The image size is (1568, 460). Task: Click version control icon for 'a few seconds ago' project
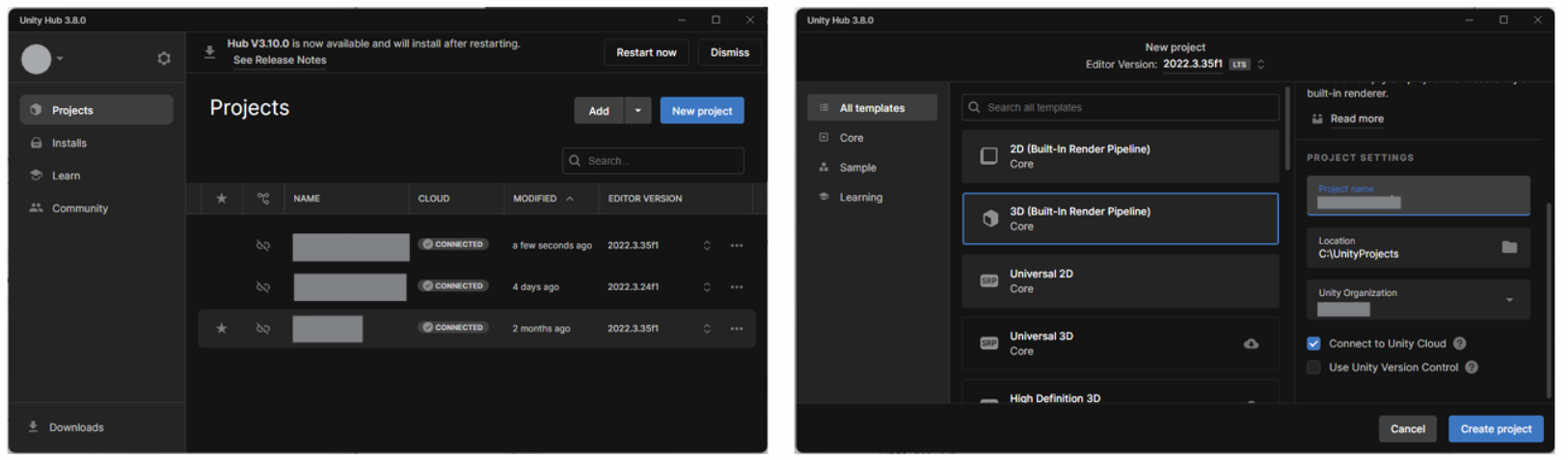click(x=263, y=246)
